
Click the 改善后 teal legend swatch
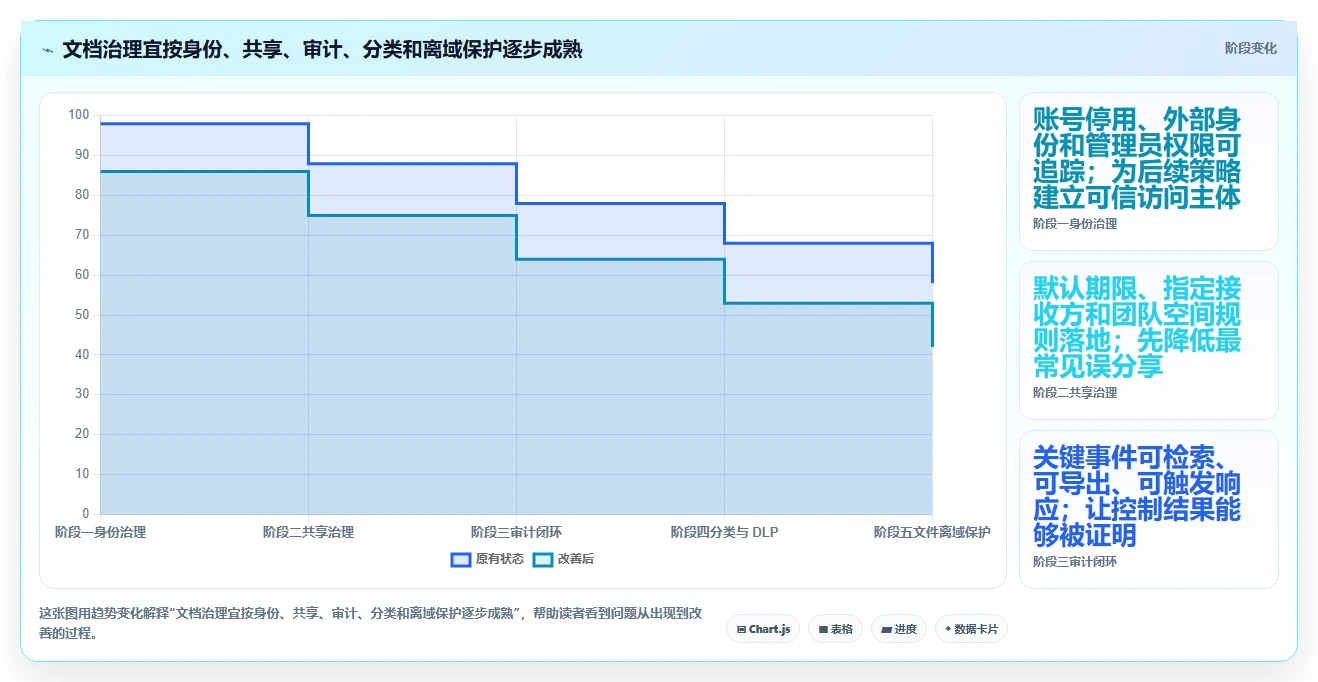(x=543, y=559)
